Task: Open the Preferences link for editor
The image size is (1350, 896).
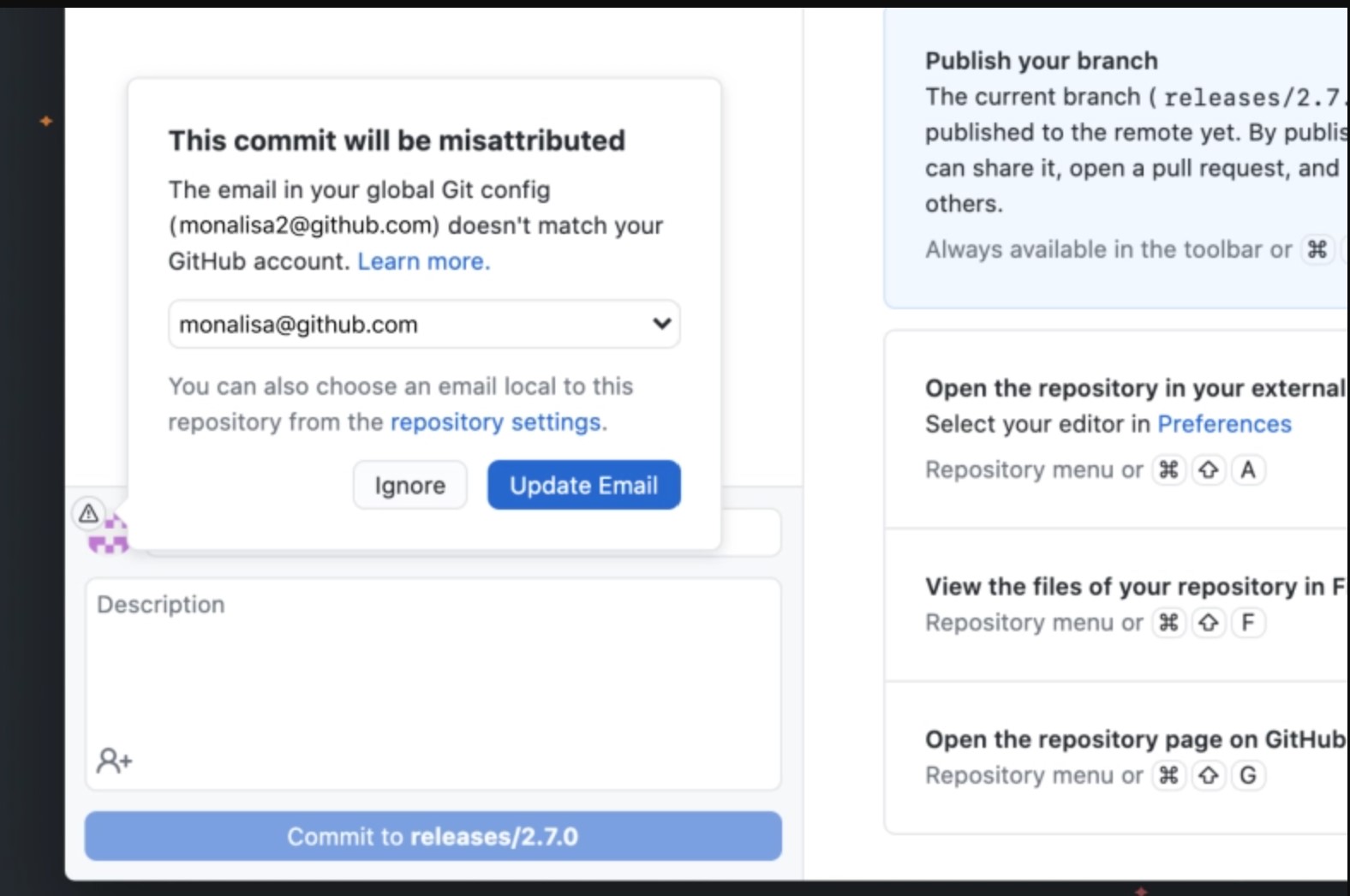Action: click(1224, 424)
